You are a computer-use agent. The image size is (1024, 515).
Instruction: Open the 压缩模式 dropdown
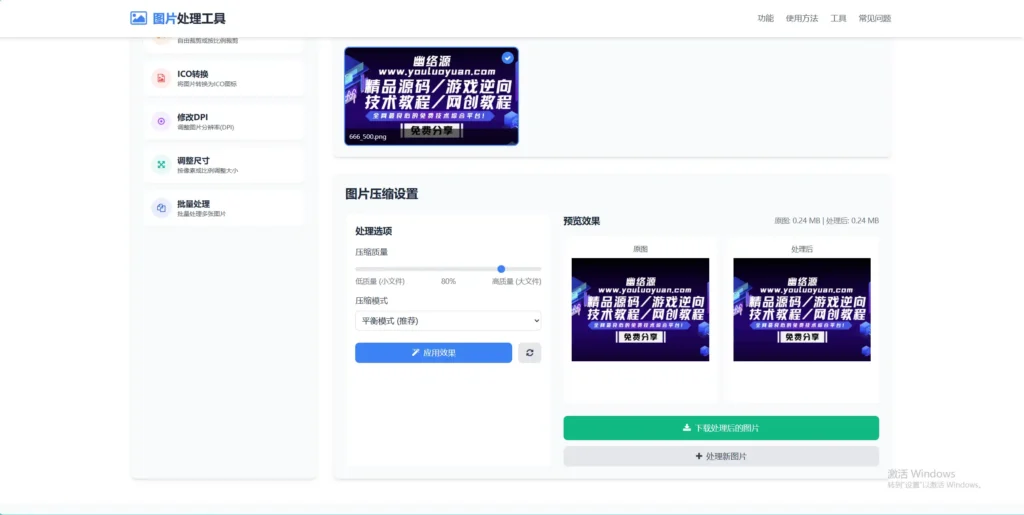[448, 320]
